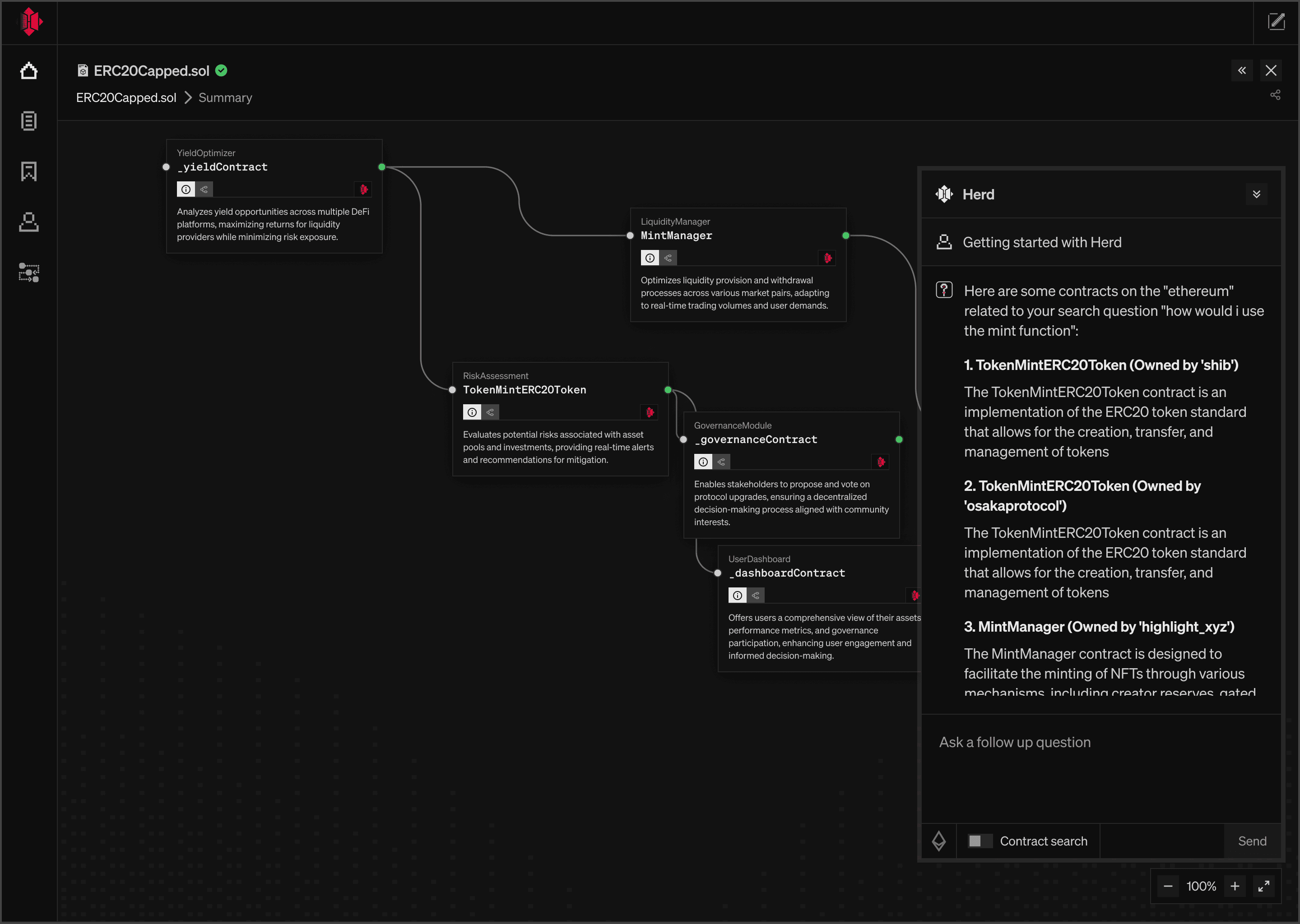Screen dimensions: 1300x924
Task: Open the bookmarks sidebar icon
Action: point(28,171)
